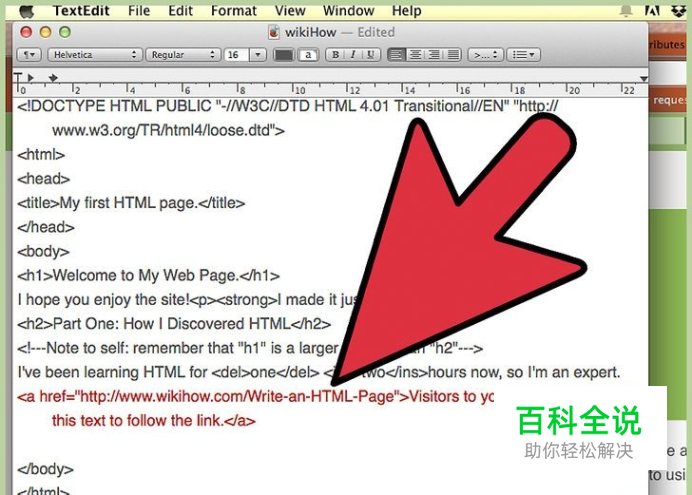The width and height of the screenshot is (692, 495).
Task: Open the Apple menu
Action: (x=27, y=11)
